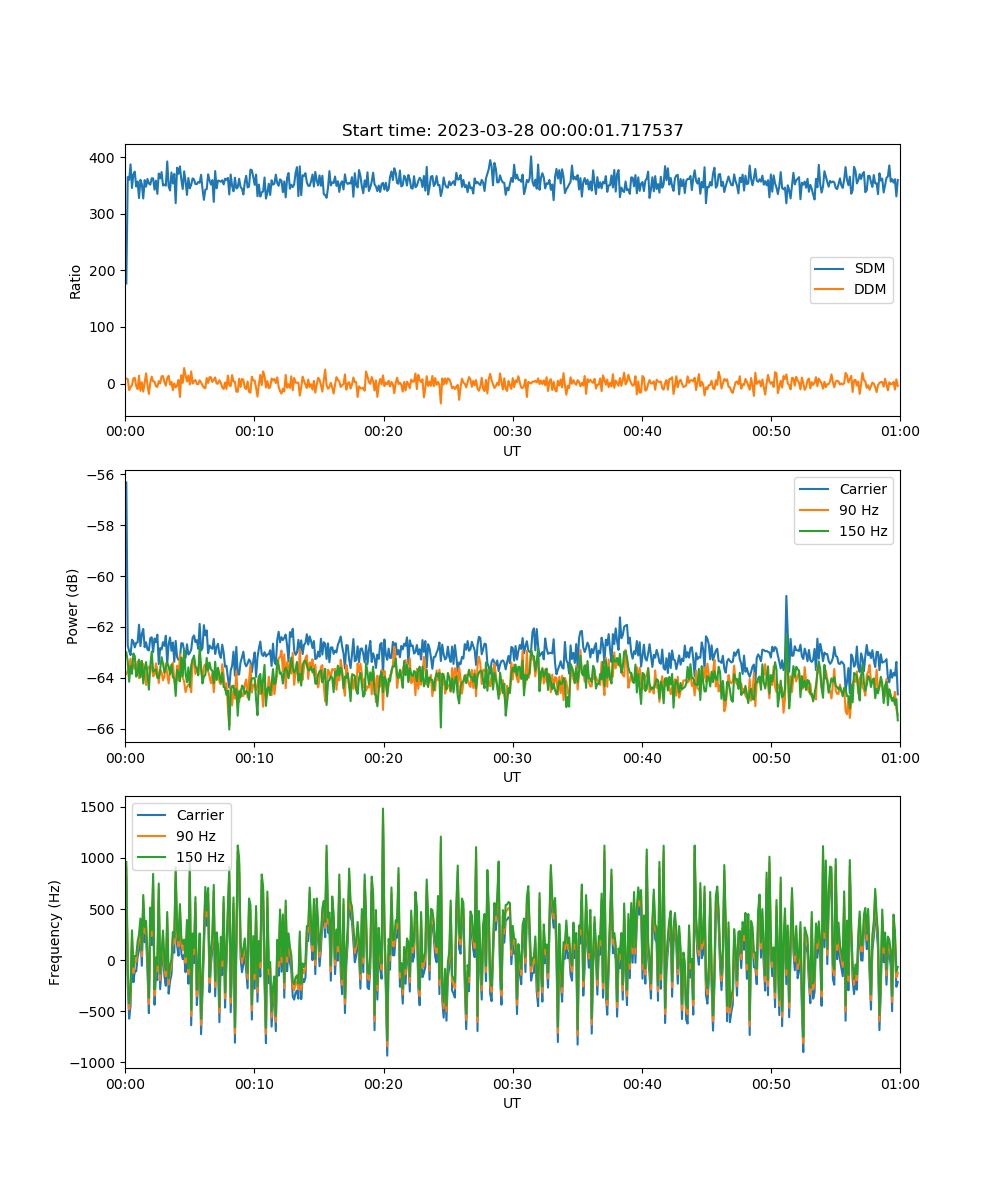Viewport: 1000px width, 1200px height.
Task: Click the 00:30 tick under the Ratio plot
Action: (512, 431)
